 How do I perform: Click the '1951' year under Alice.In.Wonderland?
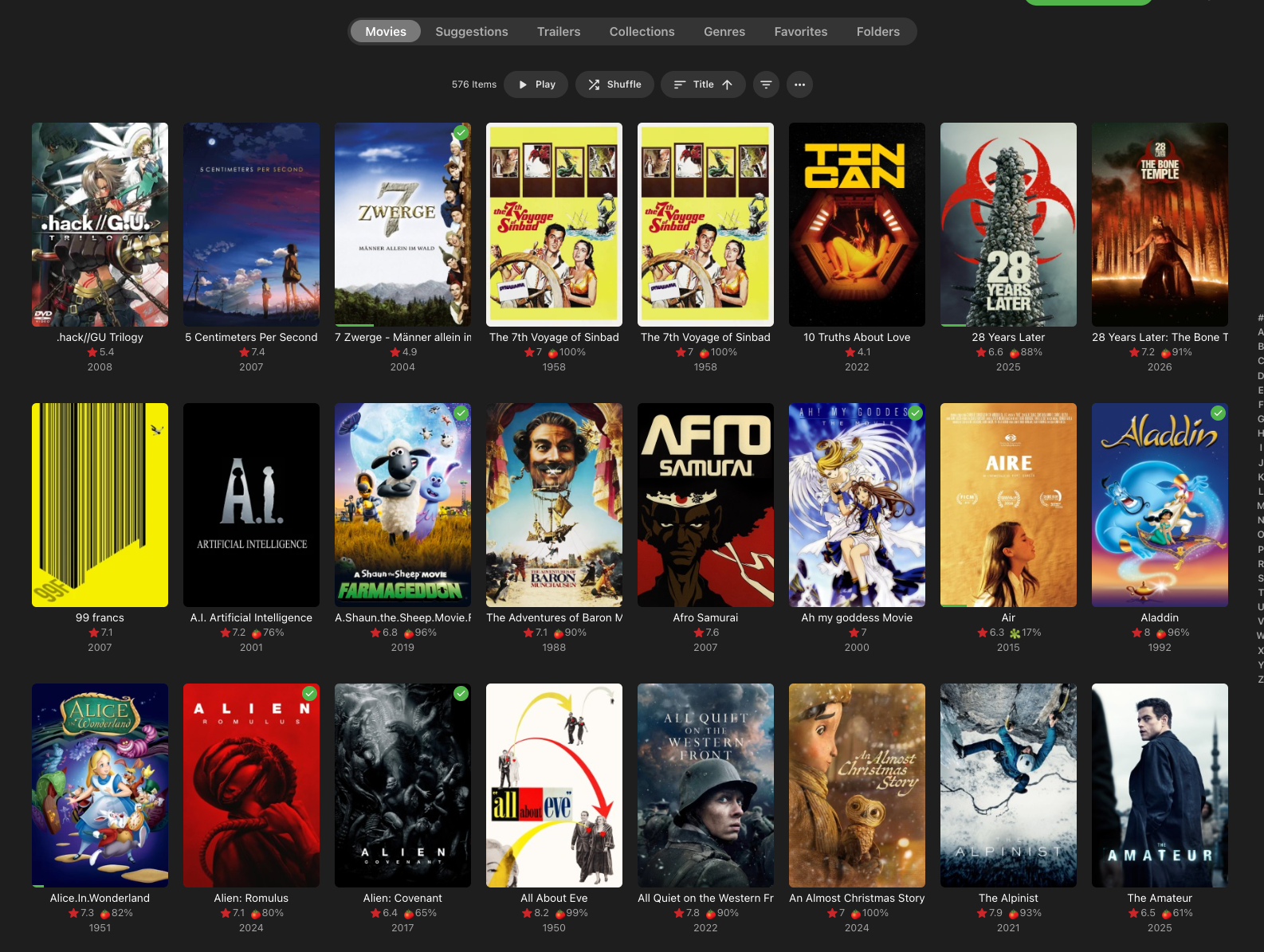click(x=100, y=928)
